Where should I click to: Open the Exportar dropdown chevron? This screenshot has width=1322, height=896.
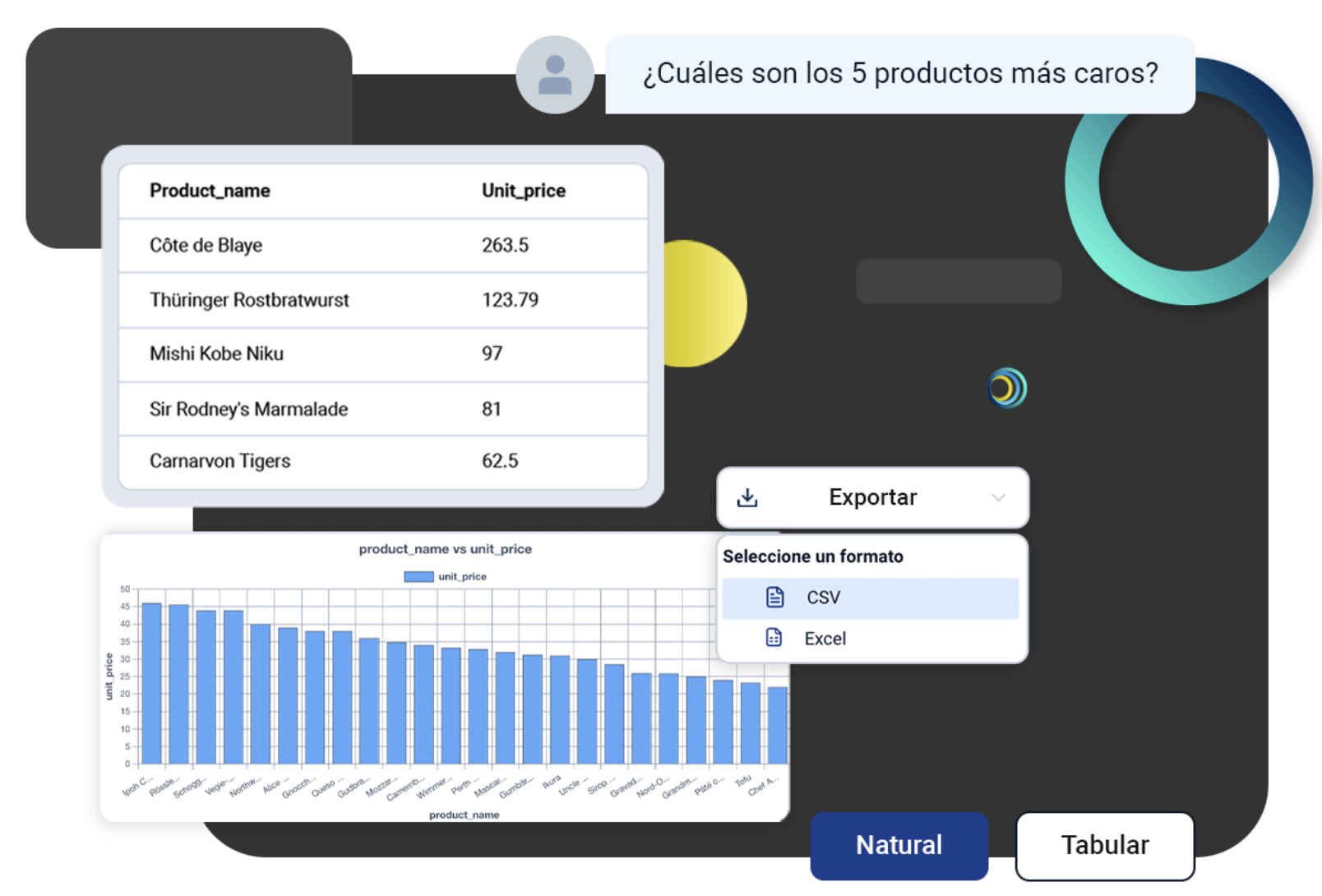coord(999,497)
